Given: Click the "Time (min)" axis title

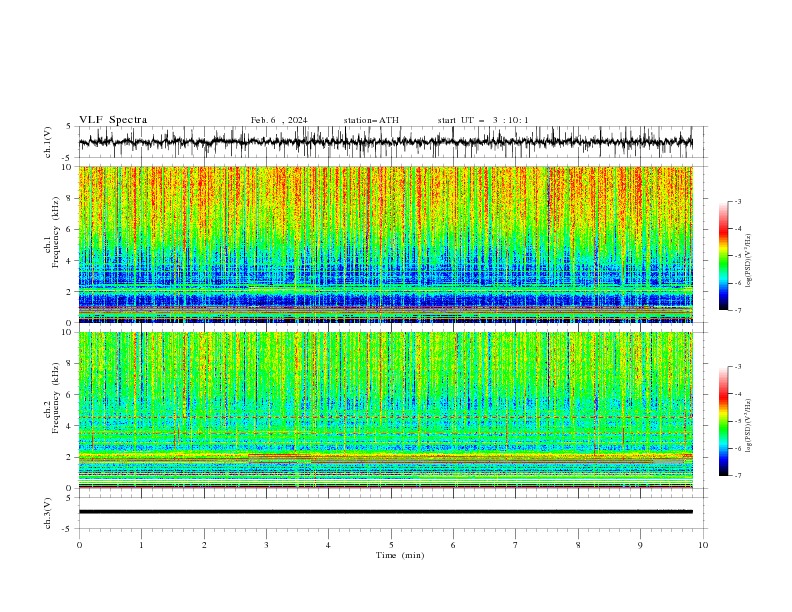Looking at the screenshot, I should point(400,555).
